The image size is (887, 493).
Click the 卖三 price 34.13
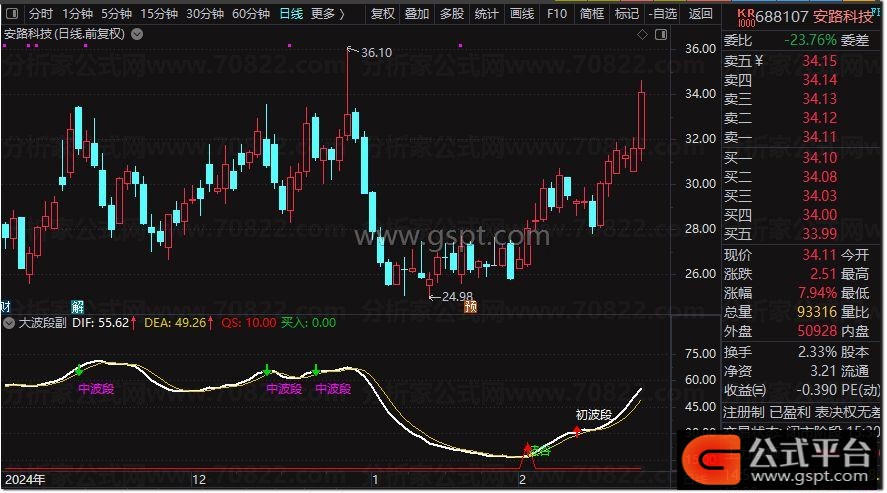820,99
